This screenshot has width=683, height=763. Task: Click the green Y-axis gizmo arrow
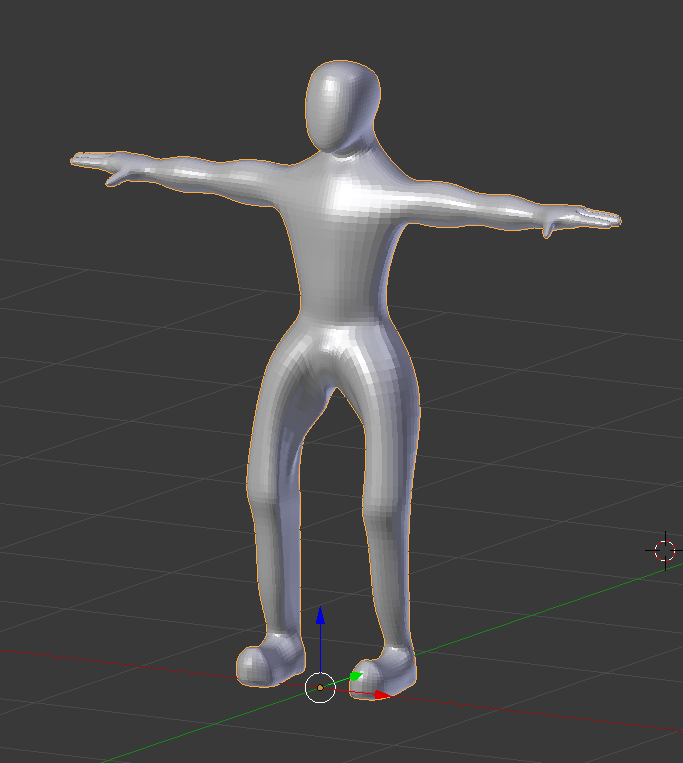(355, 677)
